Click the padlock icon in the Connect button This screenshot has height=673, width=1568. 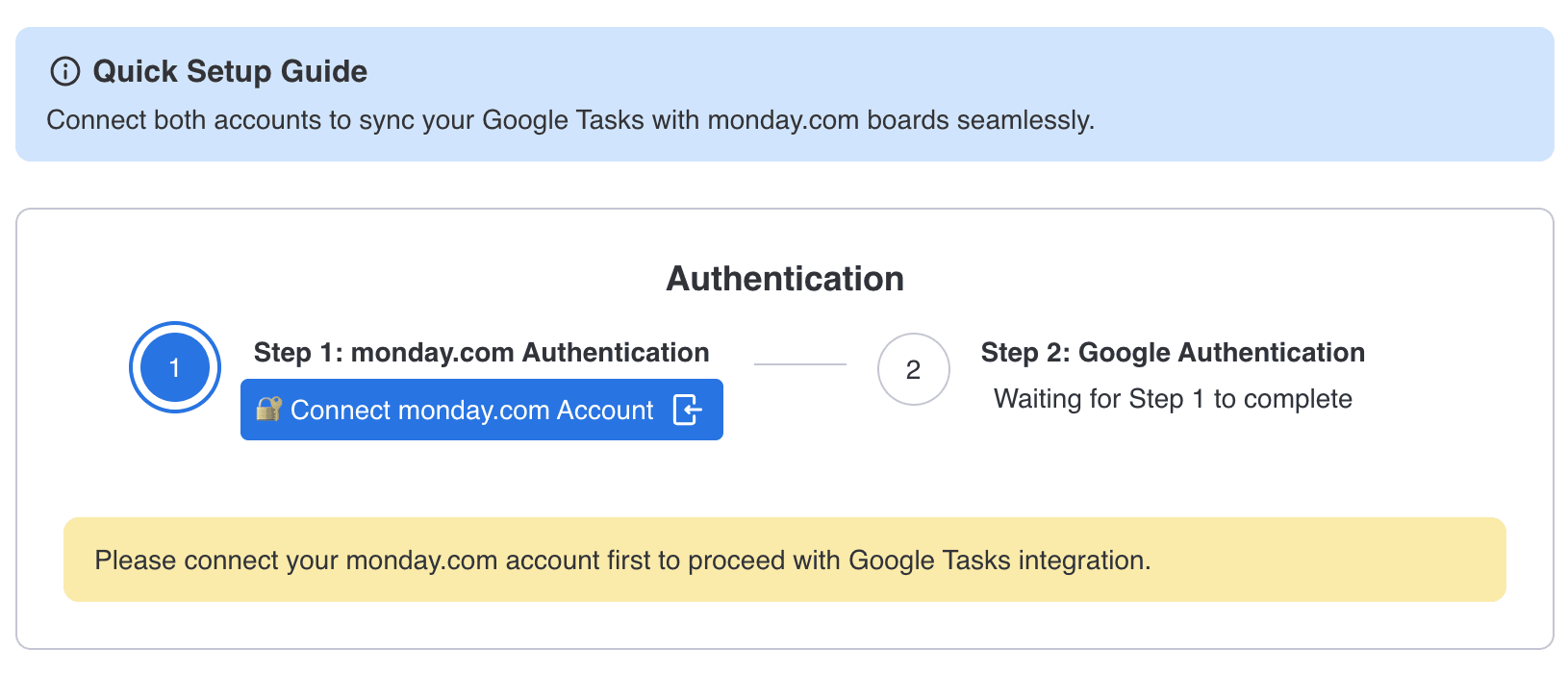pyautogui.click(x=268, y=410)
